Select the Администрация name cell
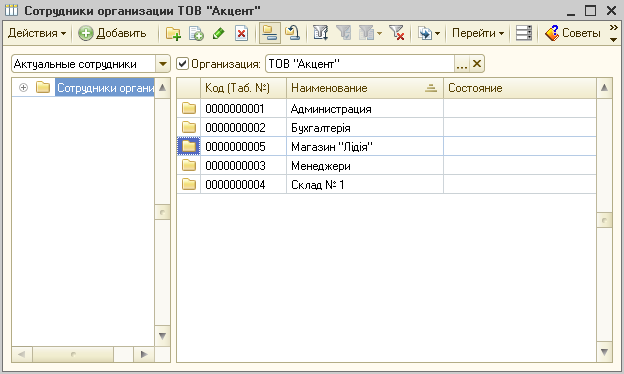Viewport: 624px width, 374px height. (365, 109)
